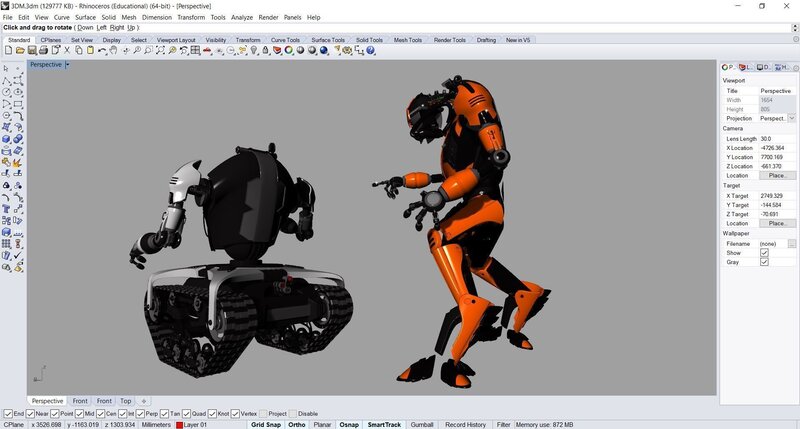Select the Pan hand tool
Screen dimensions: 800x429
click(113, 51)
